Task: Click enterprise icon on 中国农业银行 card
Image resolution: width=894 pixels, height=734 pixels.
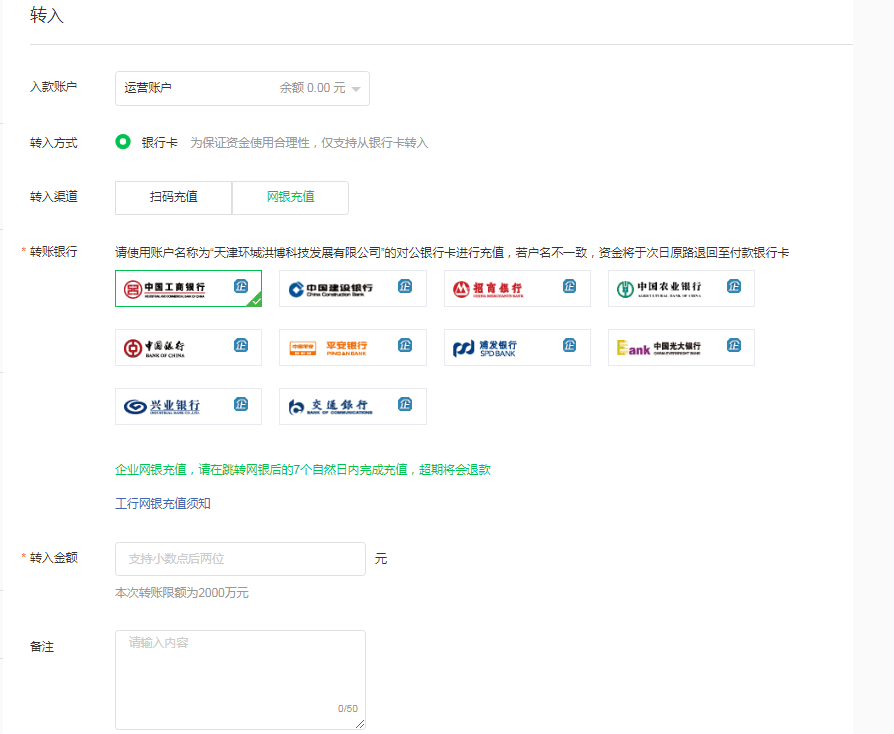Action: (x=734, y=286)
